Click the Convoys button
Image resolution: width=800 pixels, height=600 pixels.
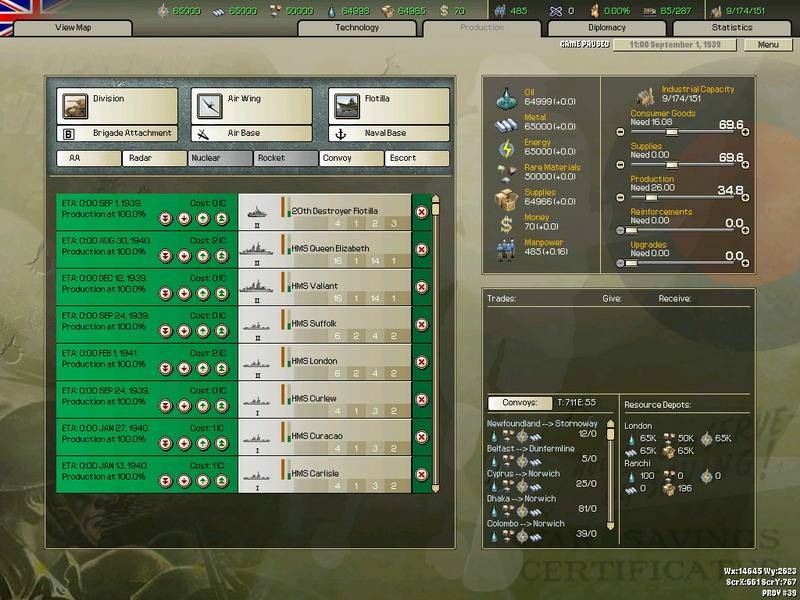[519, 403]
